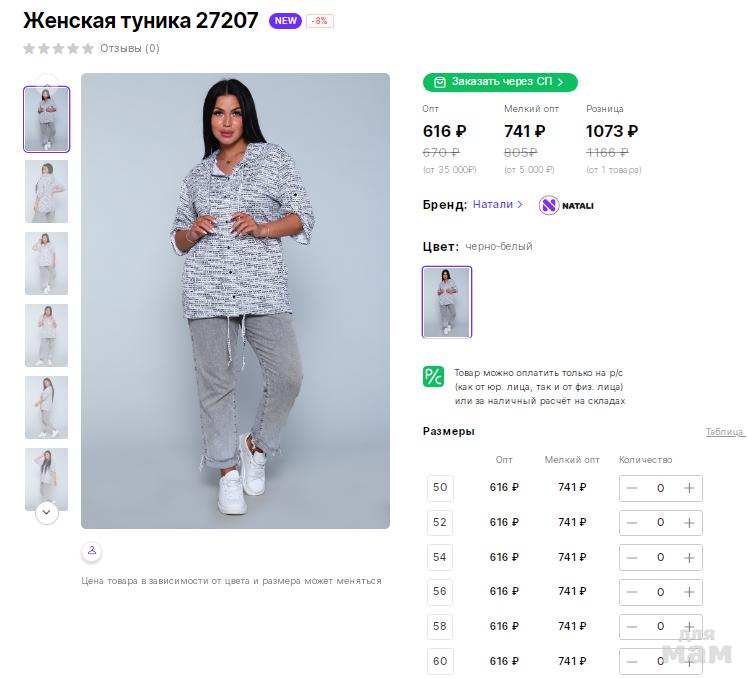Click the size 60 quantity field

click(660, 661)
